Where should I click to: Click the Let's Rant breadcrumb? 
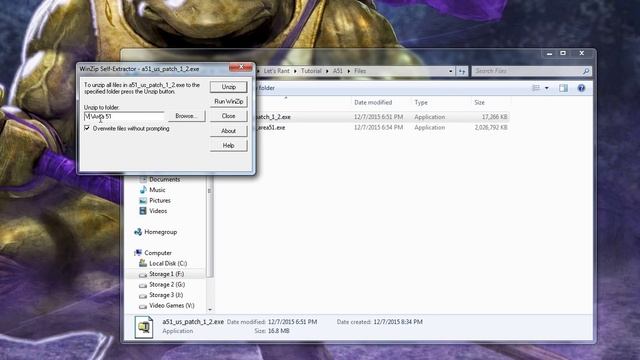click(276, 71)
